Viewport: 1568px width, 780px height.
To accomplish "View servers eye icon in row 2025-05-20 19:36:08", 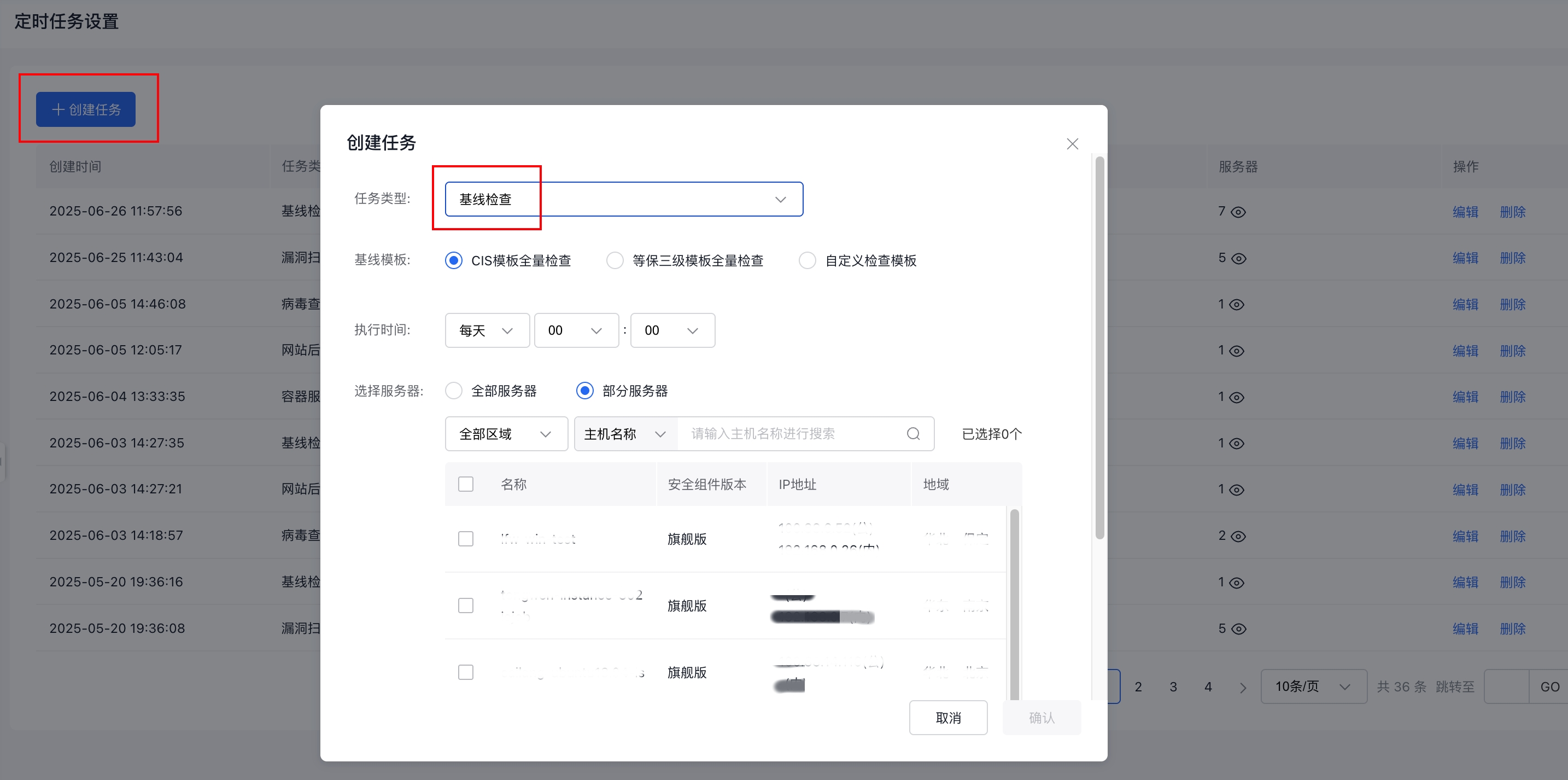I will click(x=1239, y=629).
